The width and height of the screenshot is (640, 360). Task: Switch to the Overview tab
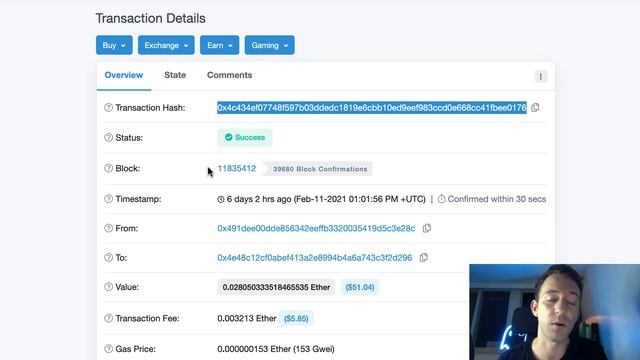(124, 75)
